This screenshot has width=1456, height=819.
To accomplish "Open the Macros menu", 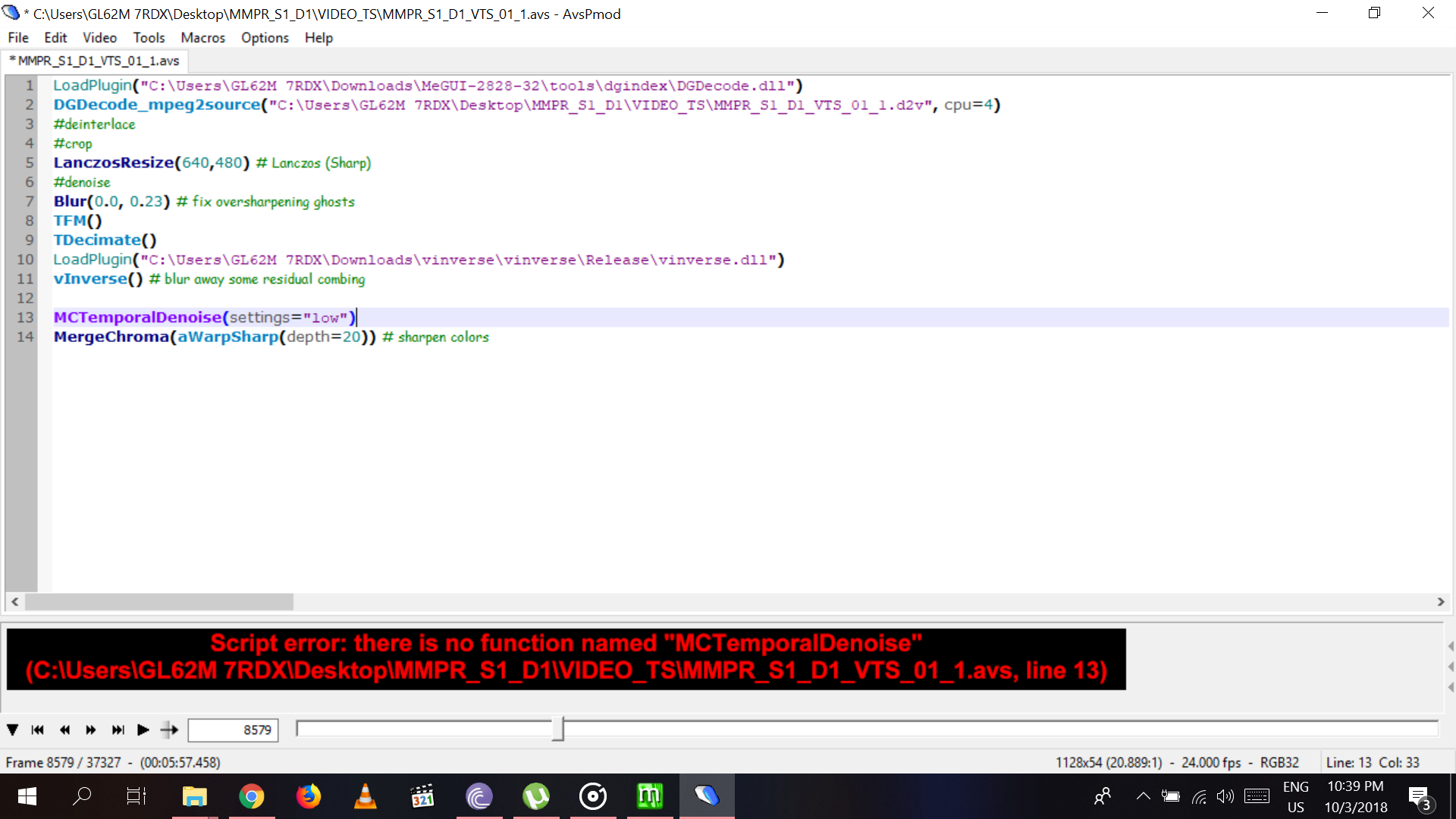I will point(202,38).
